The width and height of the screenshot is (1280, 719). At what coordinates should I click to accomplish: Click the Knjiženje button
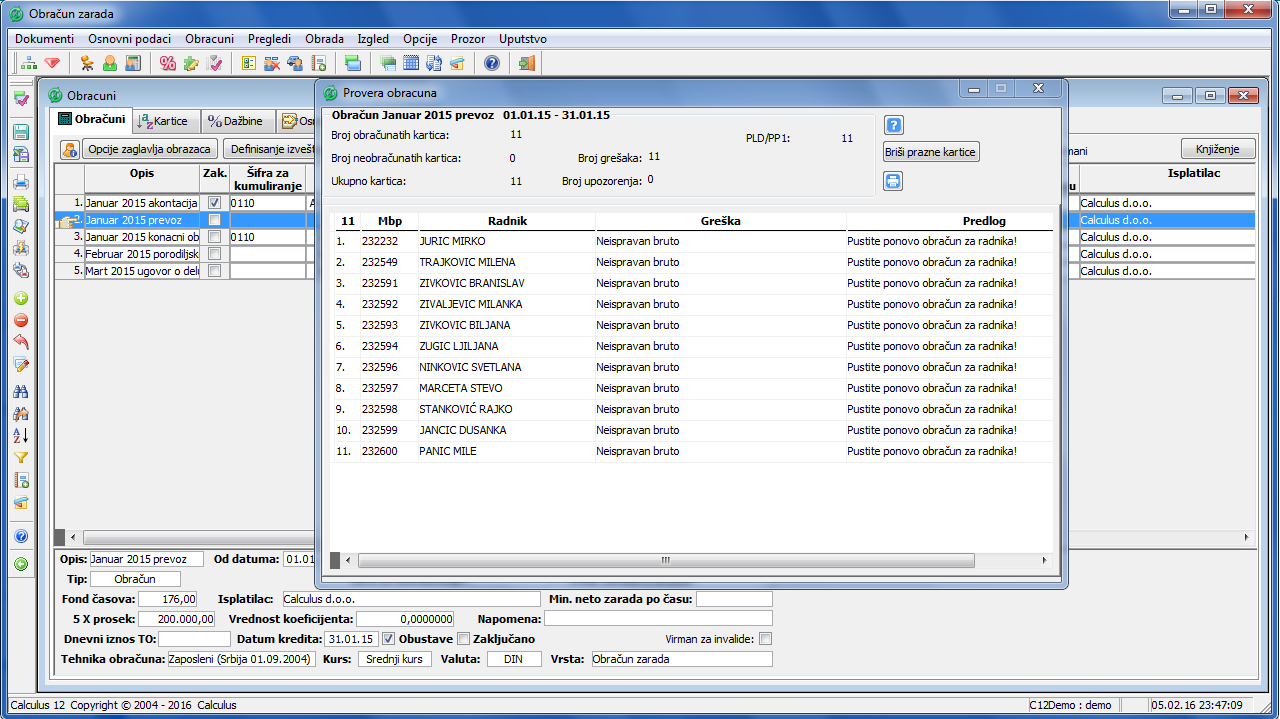1217,149
